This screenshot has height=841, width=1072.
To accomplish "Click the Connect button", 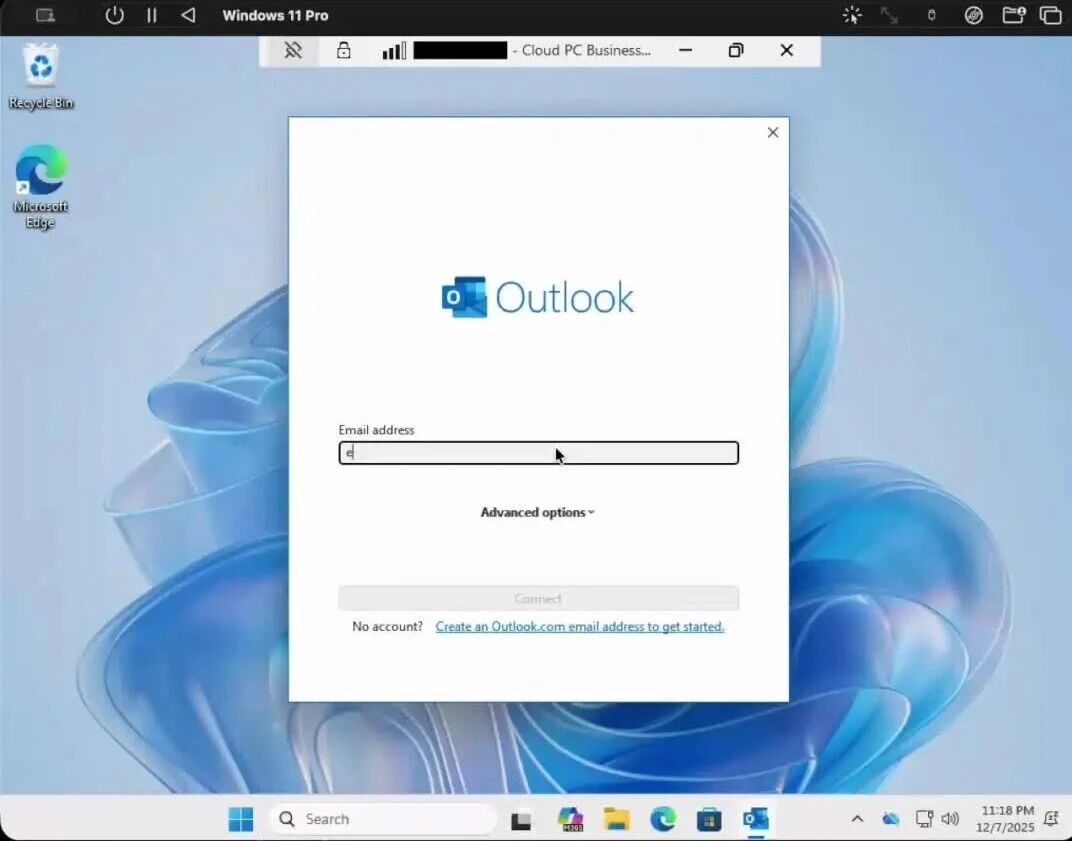I will (x=539, y=598).
